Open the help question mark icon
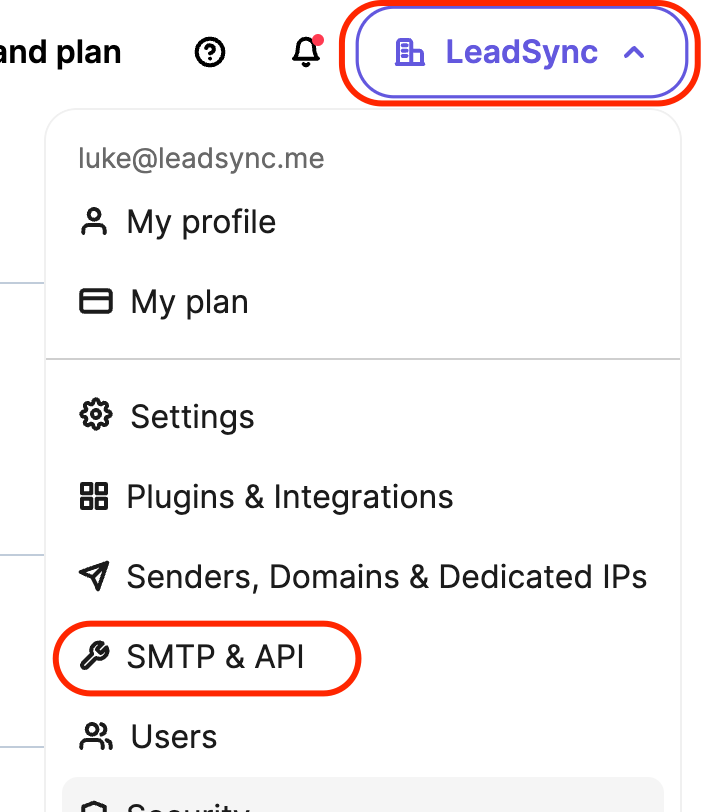This screenshot has height=812, width=724. click(210, 53)
